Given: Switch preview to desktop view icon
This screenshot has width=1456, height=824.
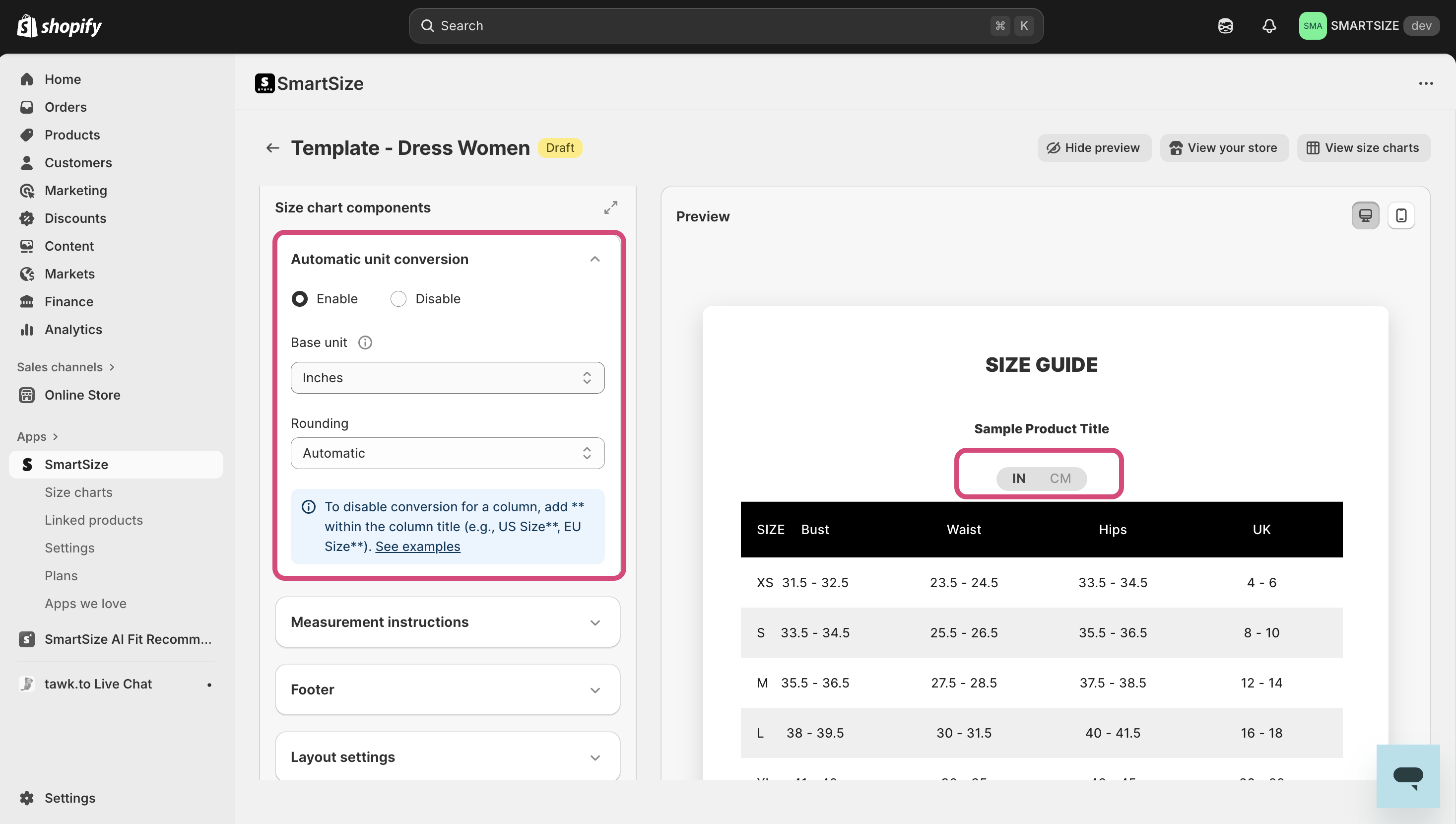Looking at the screenshot, I should coord(1365,215).
